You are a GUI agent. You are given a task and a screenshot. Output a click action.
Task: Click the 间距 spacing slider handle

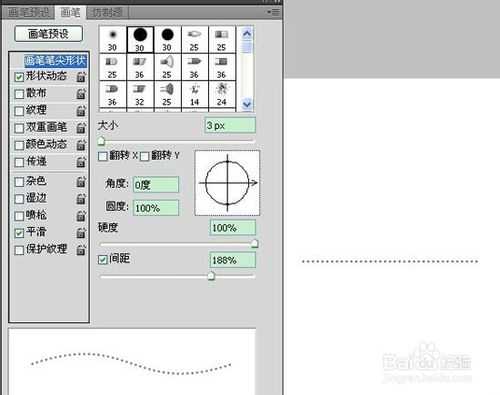coord(211,276)
